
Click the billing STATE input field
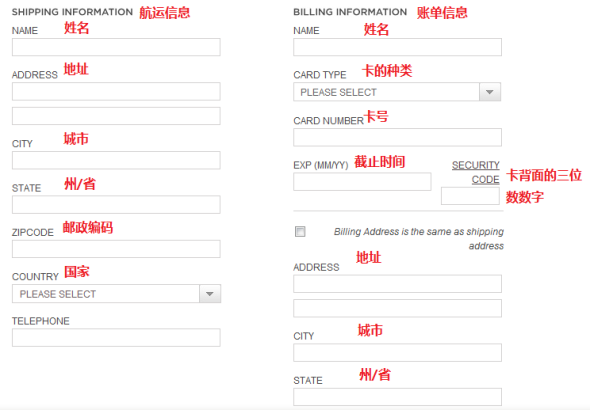point(397,397)
